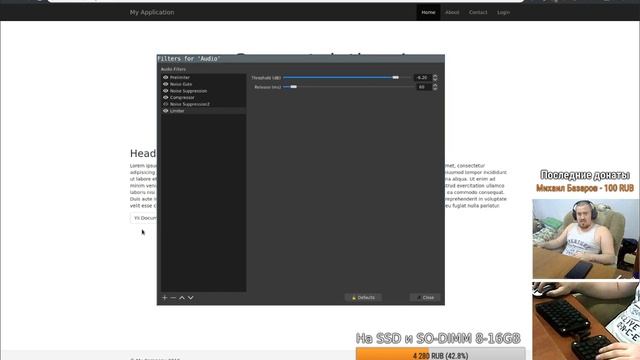Select the Noise Gate filter row

(204, 84)
